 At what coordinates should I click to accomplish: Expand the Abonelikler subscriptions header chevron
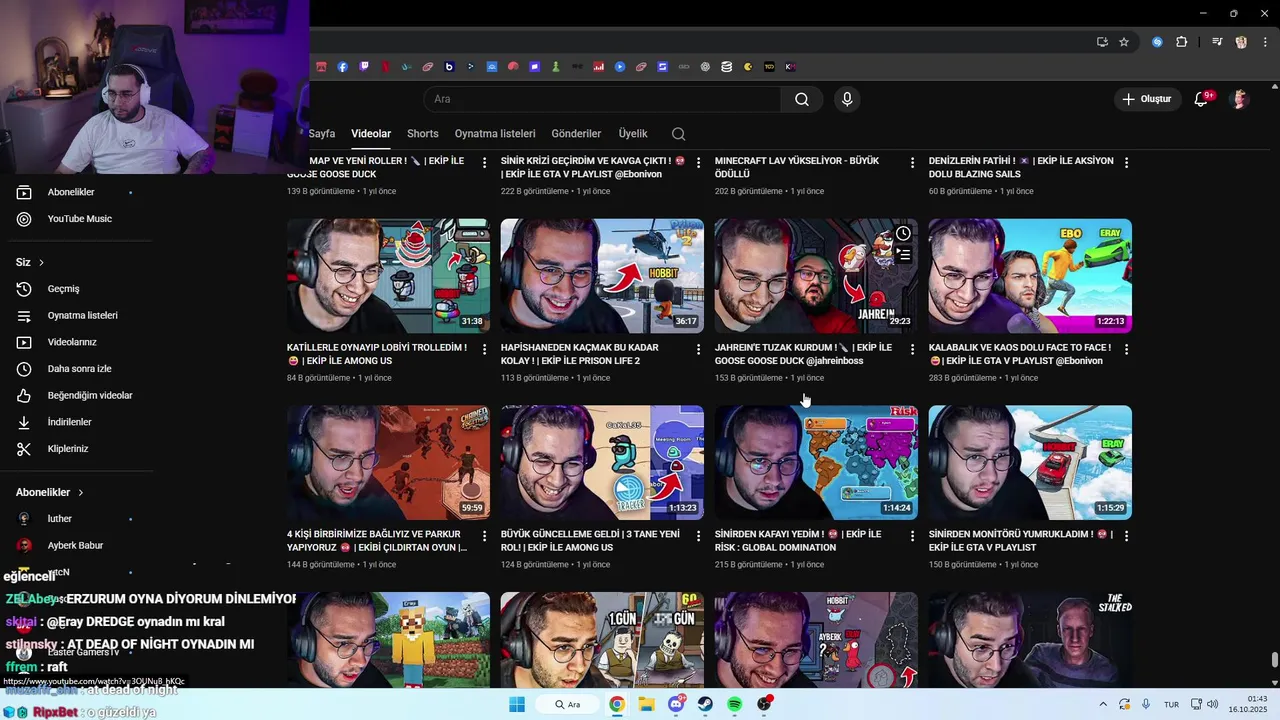coord(80,493)
